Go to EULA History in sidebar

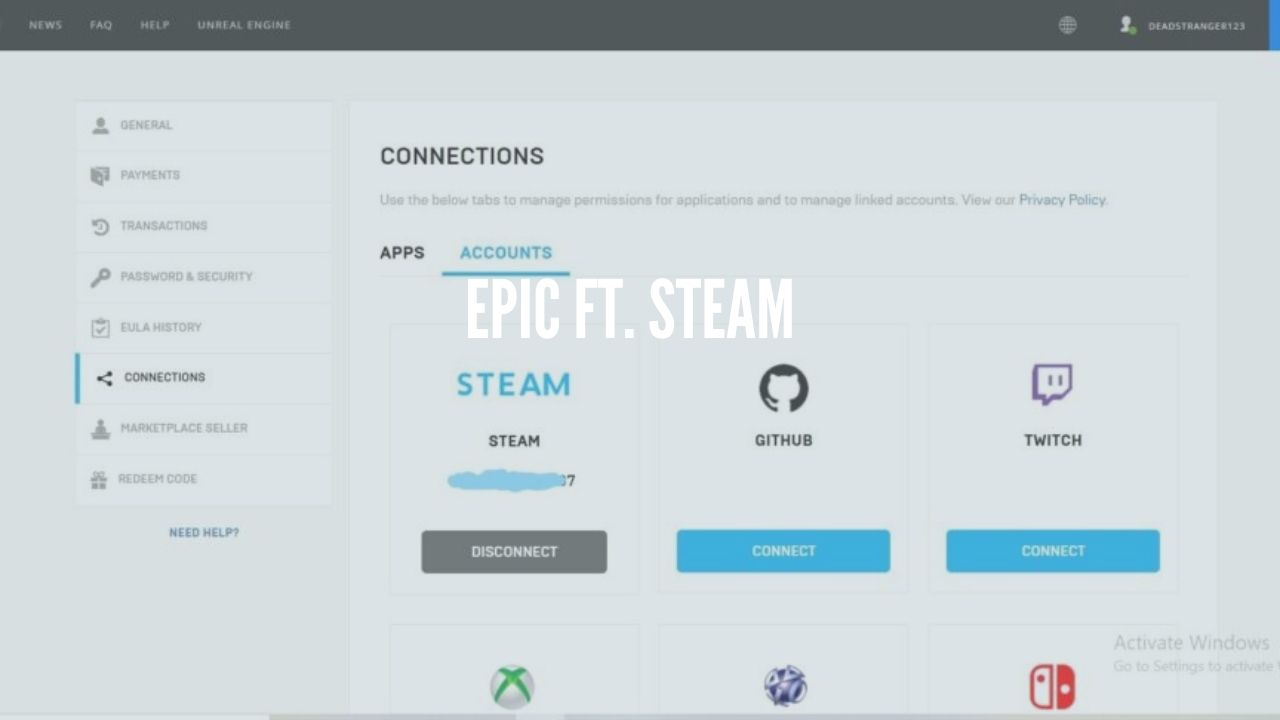204,328
